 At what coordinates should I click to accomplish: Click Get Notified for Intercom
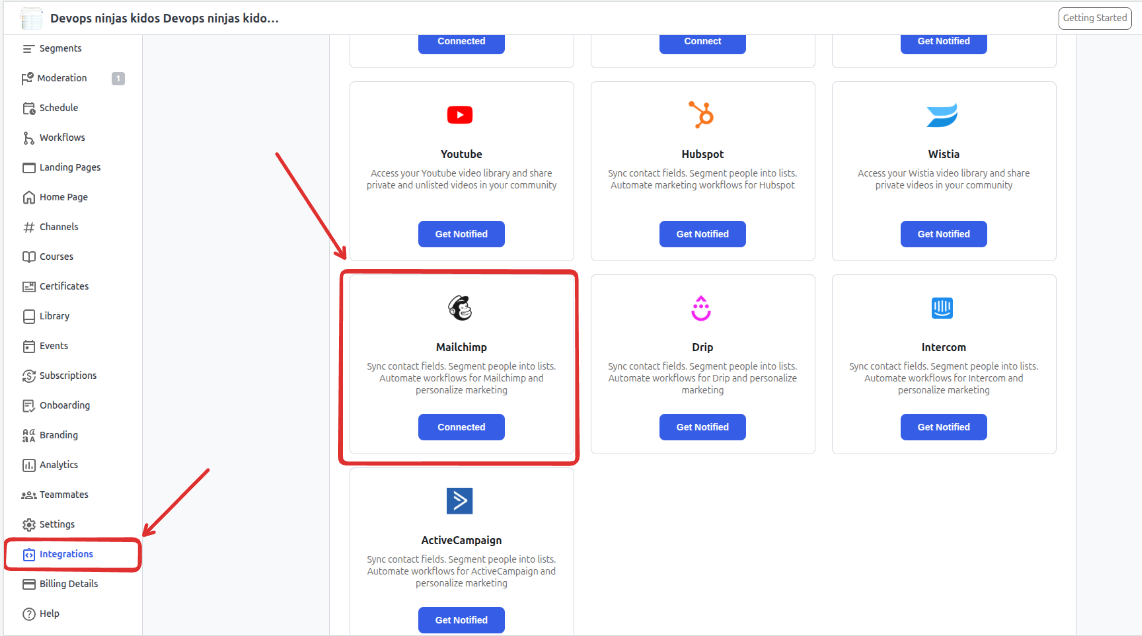(x=943, y=427)
